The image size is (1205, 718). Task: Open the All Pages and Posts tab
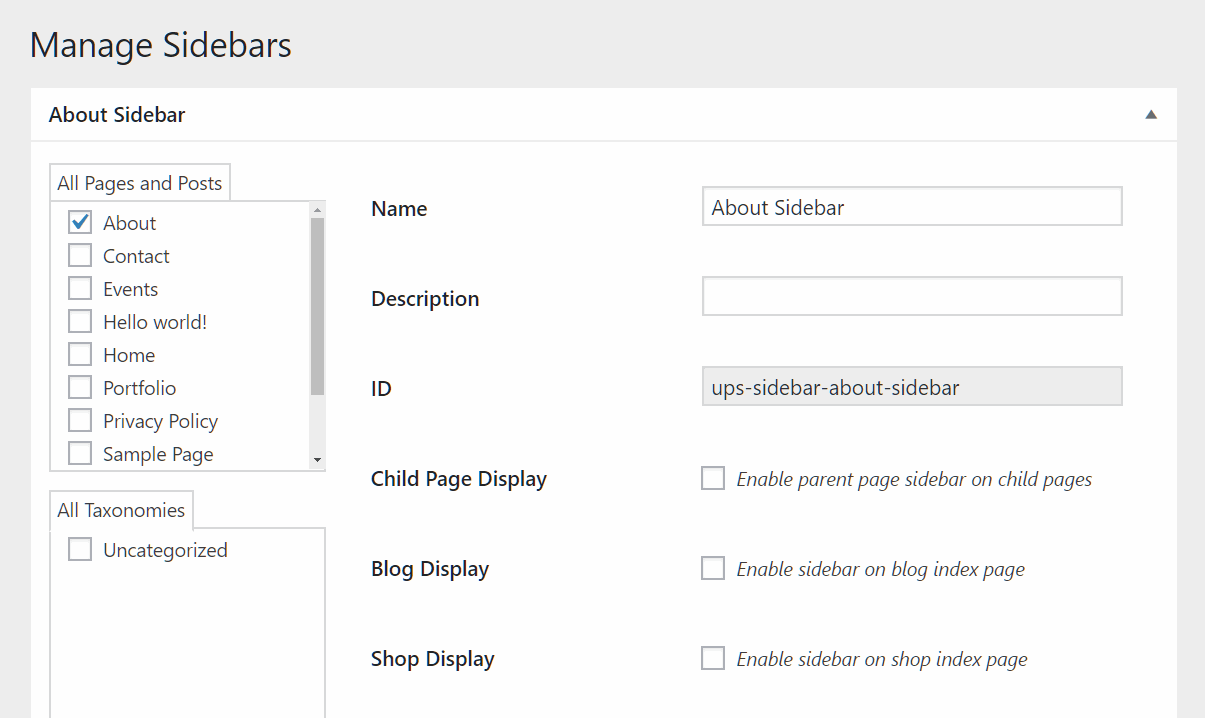coord(140,183)
